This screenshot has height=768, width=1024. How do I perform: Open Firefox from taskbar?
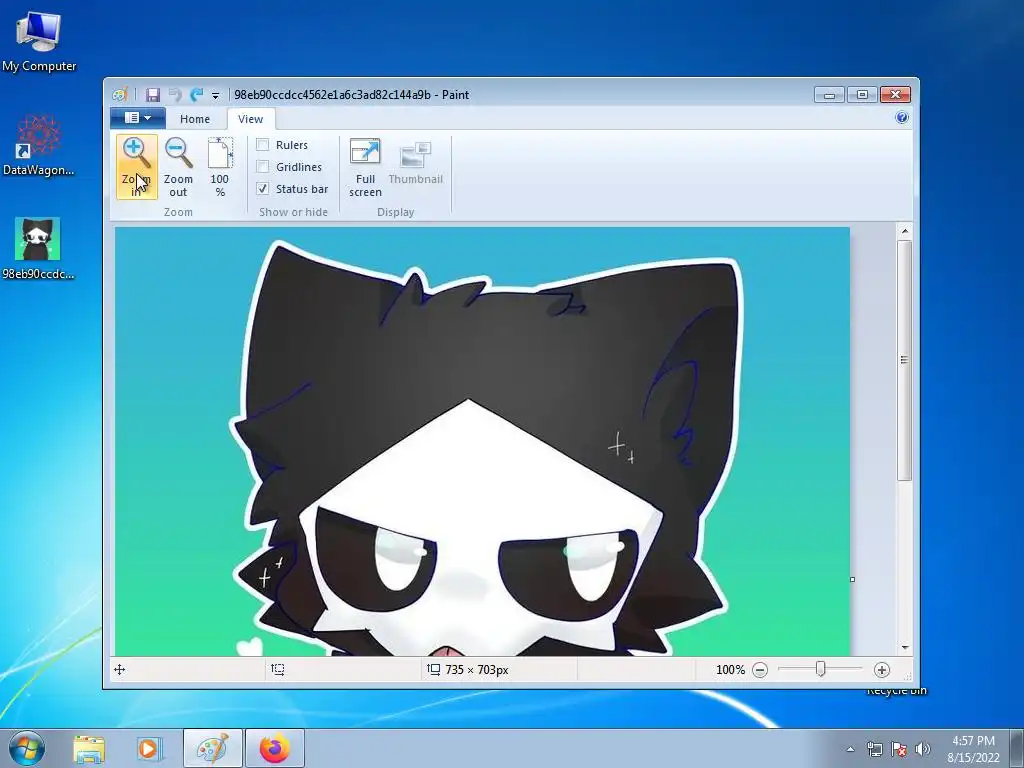[x=275, y=748]
